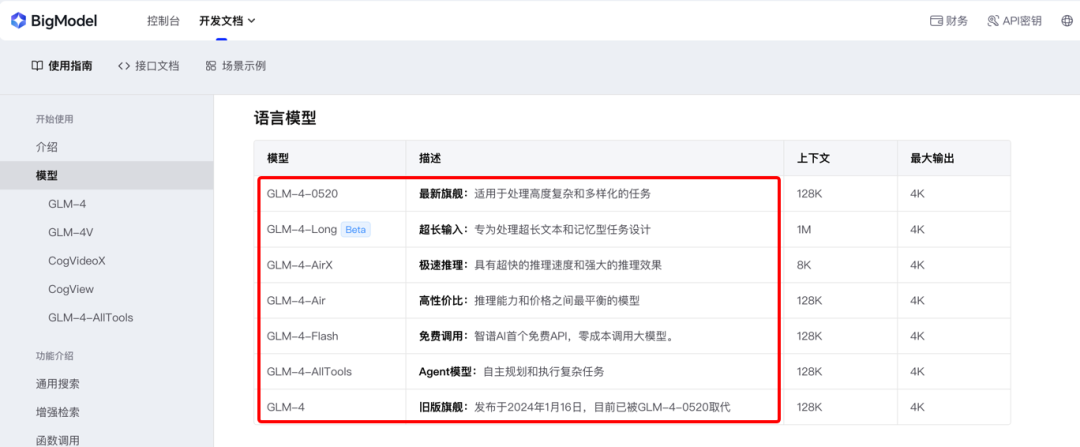Screen dimensions: 1080x447
Task: Click the 极速推理 description text
Action: pyautogui.click(x=540, y=264)
